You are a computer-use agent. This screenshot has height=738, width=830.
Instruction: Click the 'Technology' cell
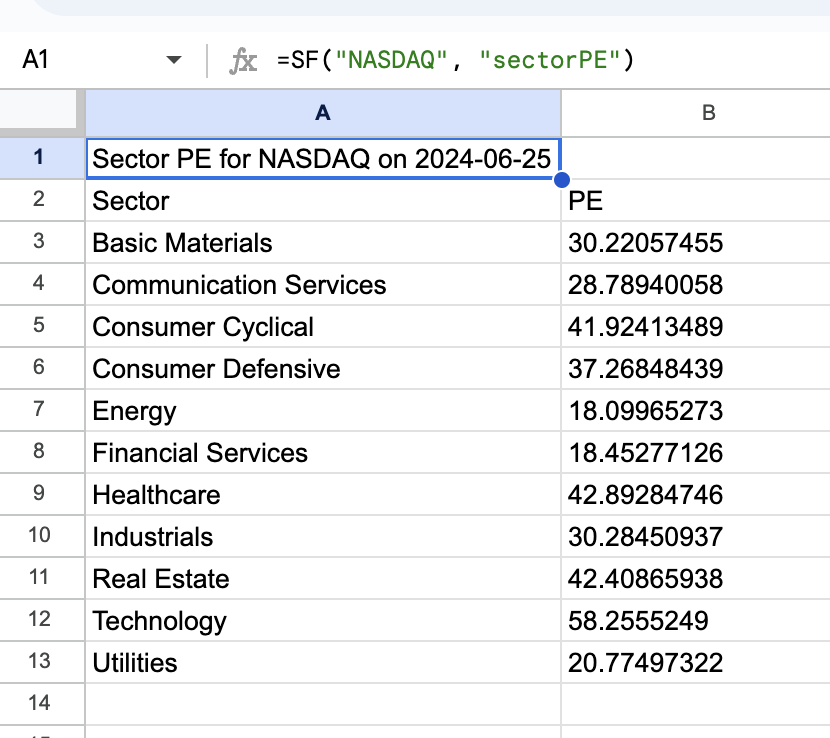[323, 620]
